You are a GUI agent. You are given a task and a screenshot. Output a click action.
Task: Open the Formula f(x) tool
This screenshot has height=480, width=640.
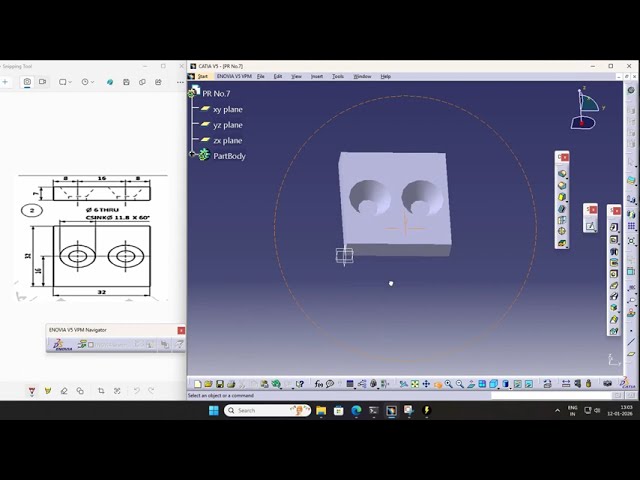[x=319, y=384]
